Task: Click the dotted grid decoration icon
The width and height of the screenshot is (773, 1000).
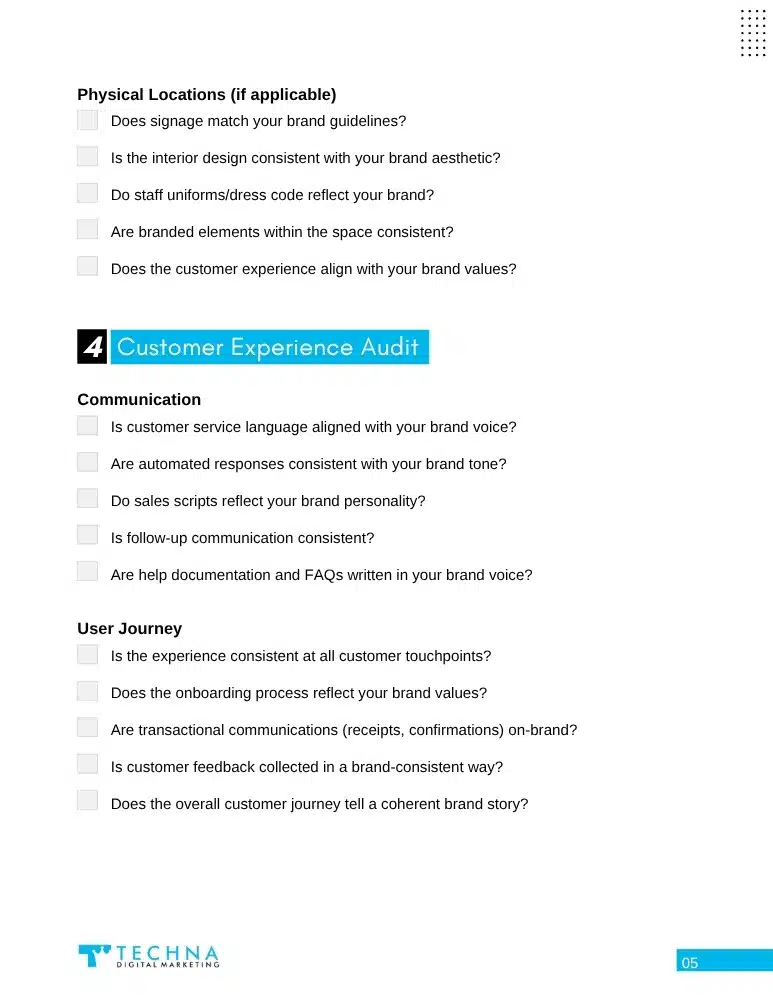Action: 752,33
